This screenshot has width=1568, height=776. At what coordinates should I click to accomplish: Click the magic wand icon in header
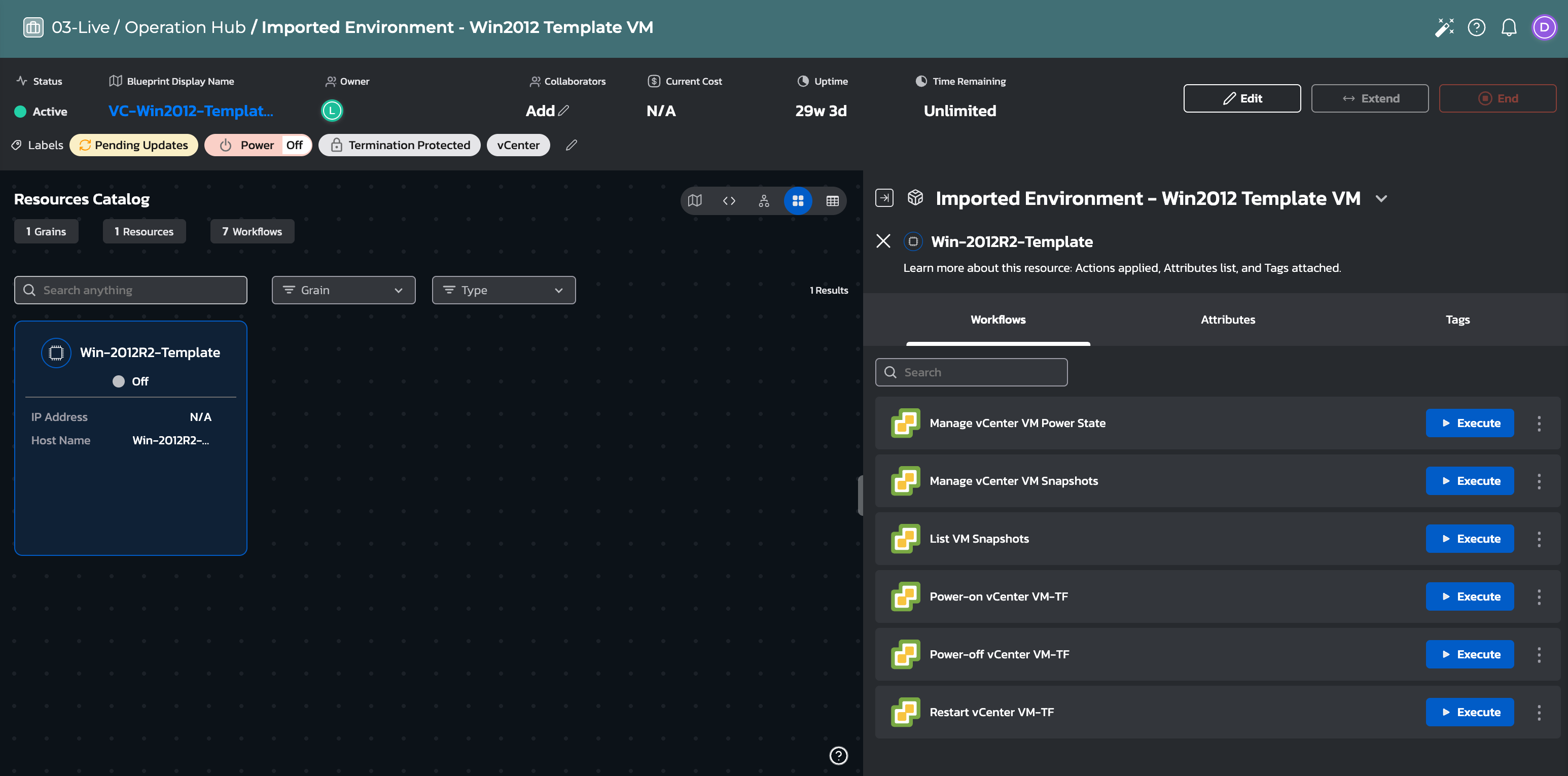pyautogui.click(x=1444, y=27)
